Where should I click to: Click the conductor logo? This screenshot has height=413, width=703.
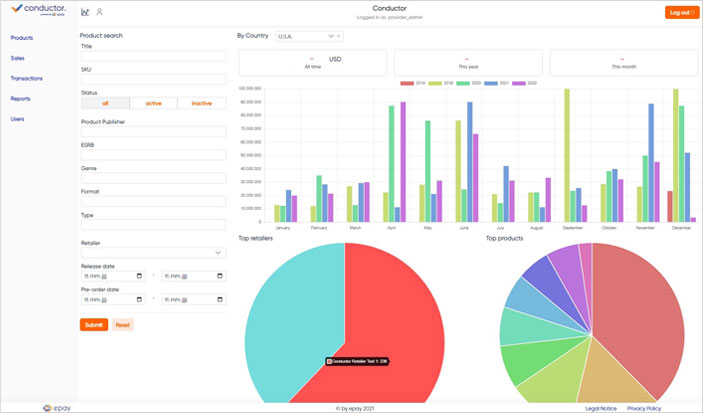[x=39, y=9]
